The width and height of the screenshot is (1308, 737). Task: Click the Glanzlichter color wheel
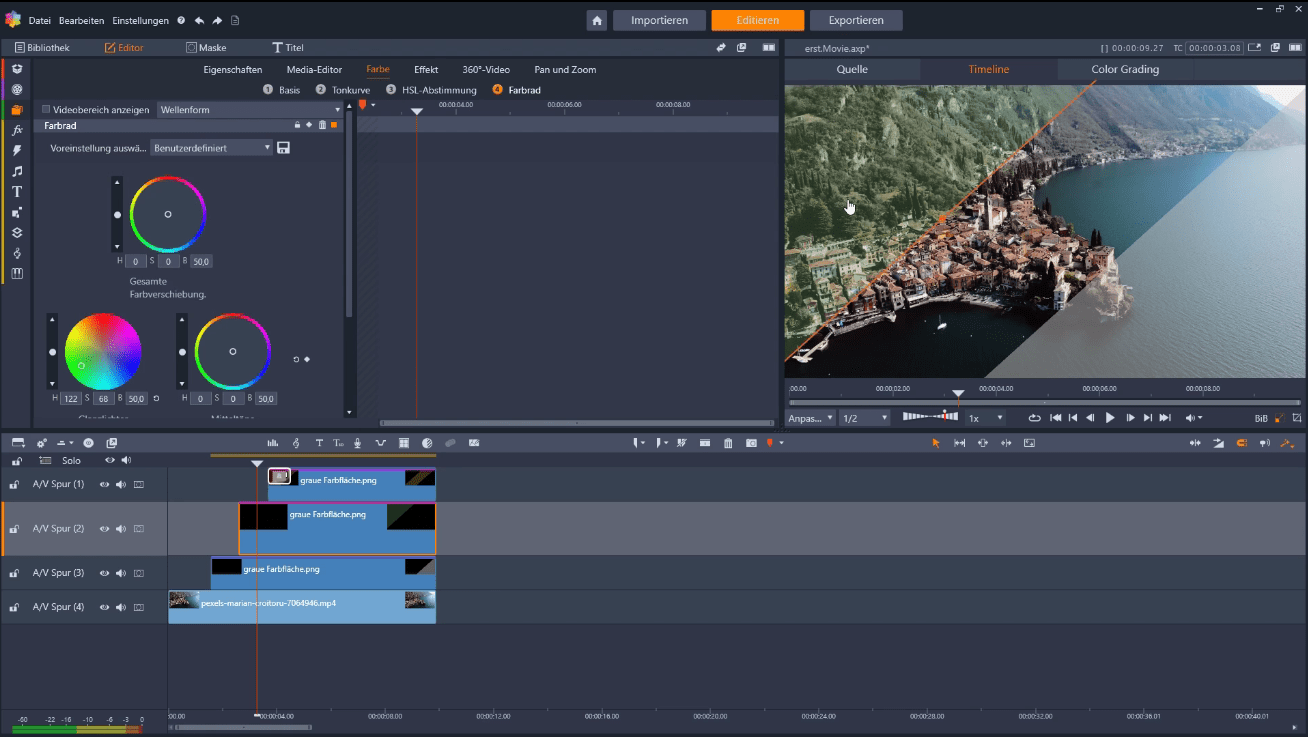(103, 351)
